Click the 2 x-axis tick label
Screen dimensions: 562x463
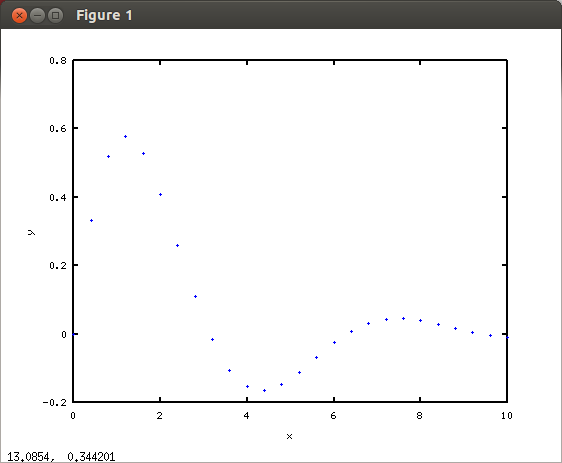point(159,416)
